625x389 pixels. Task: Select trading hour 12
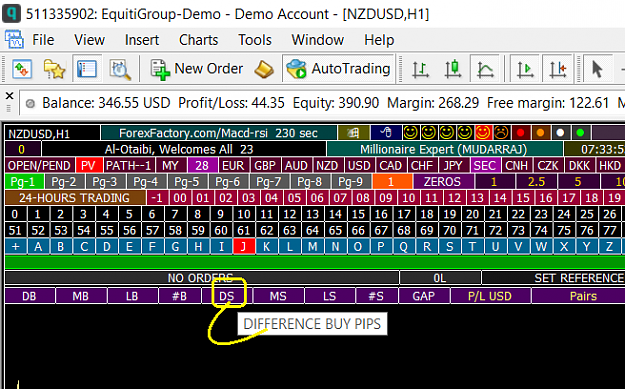[454, 198]
